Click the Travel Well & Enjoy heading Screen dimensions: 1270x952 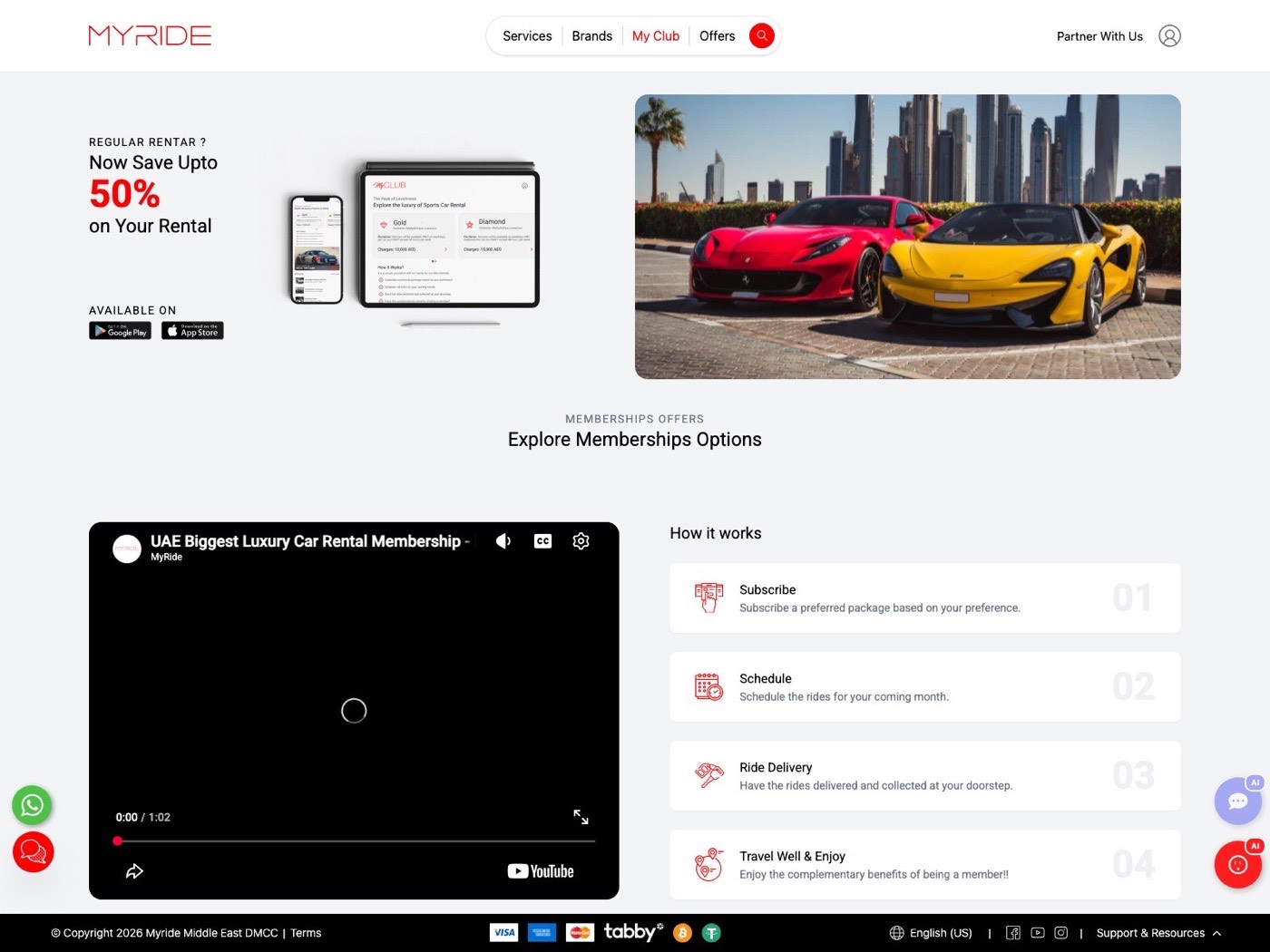pos(792,856)
